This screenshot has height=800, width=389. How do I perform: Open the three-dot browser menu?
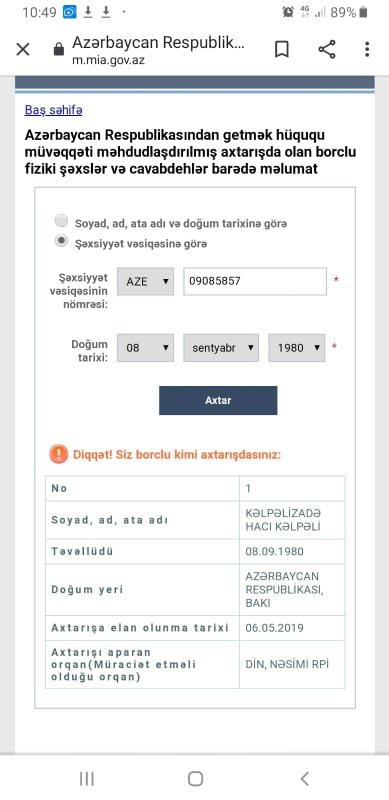pos(367,49)
